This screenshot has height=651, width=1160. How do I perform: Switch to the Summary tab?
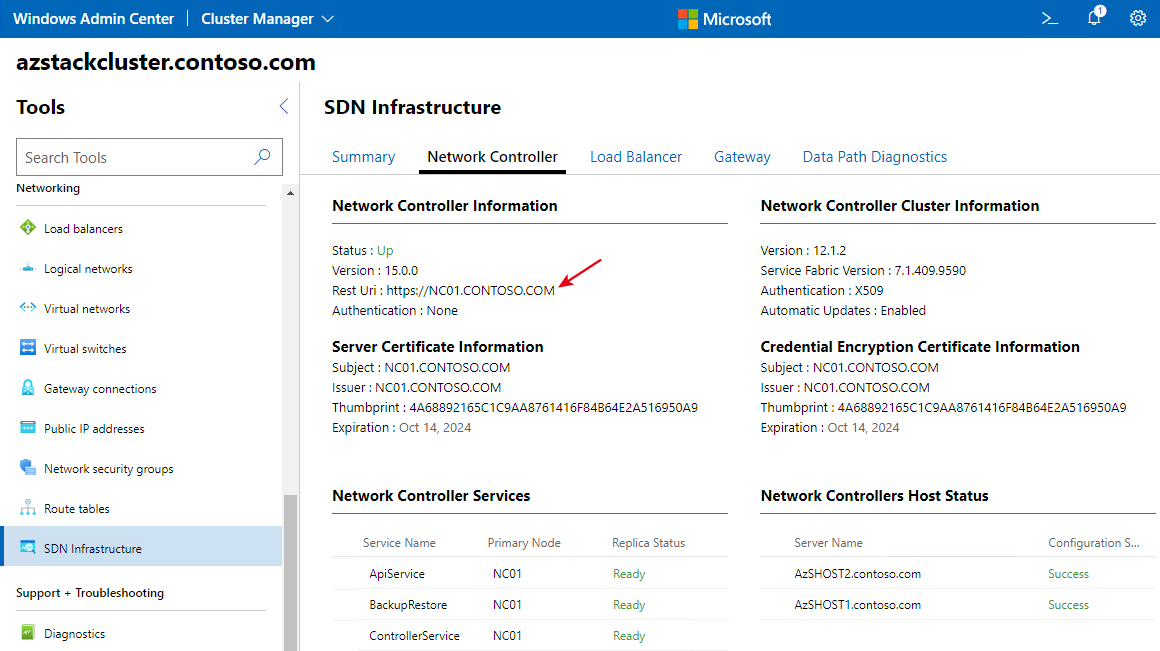pos(363,157)
